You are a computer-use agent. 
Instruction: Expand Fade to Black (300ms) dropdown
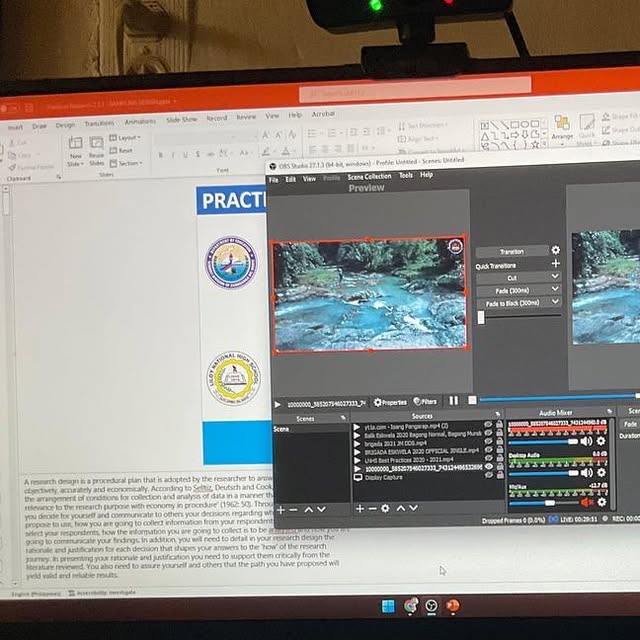click(555, 301)
